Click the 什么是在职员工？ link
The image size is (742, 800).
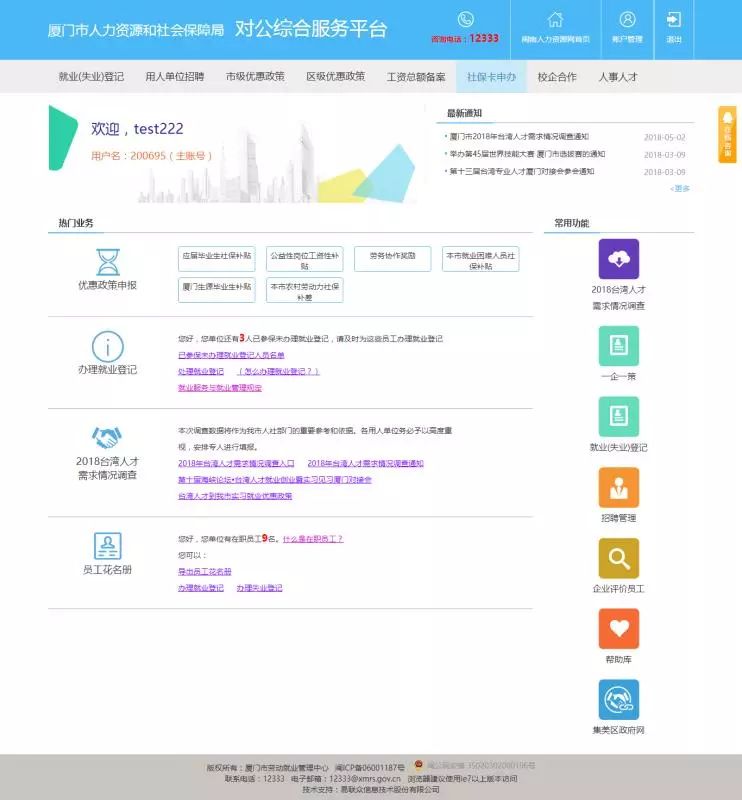pos(313,539)
